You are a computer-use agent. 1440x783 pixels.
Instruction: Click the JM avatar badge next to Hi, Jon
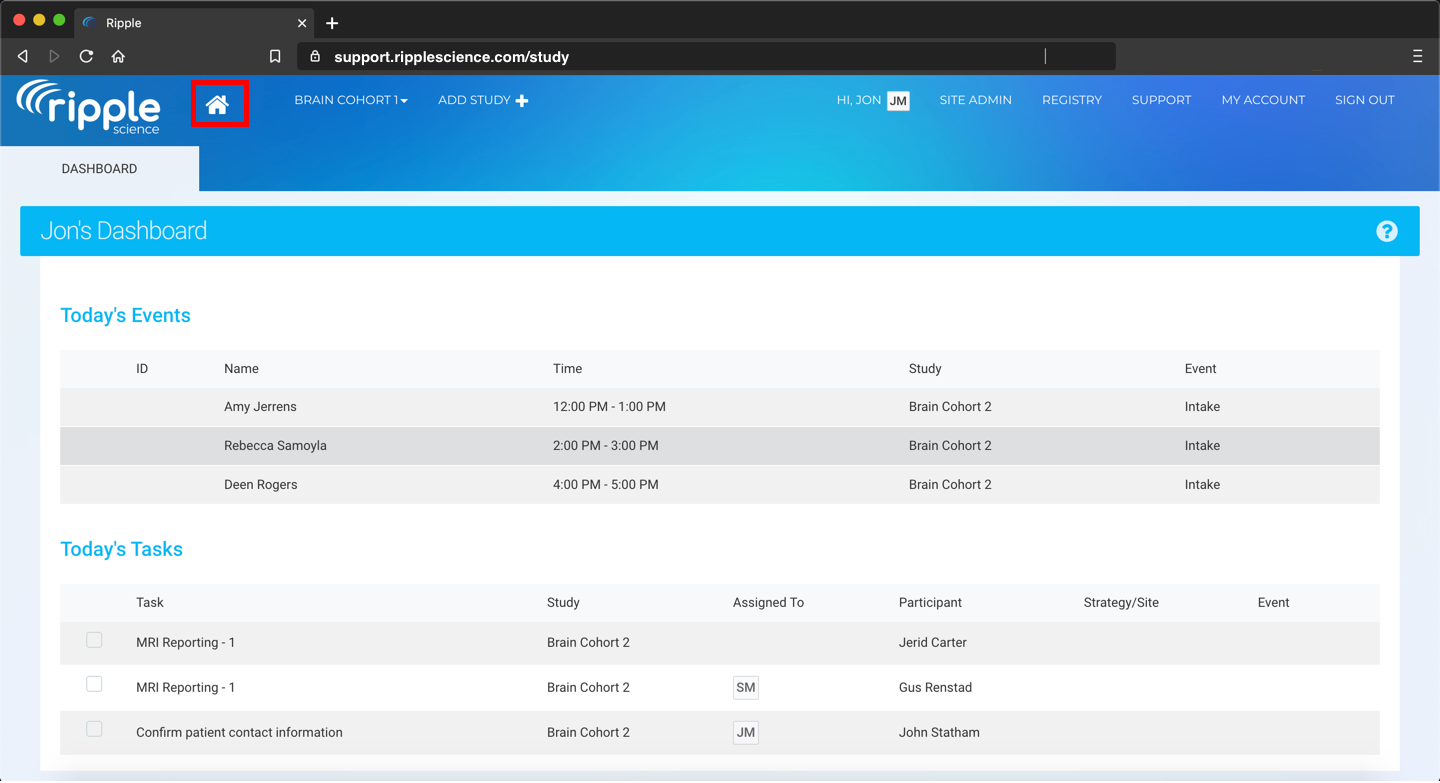[897, 100]
